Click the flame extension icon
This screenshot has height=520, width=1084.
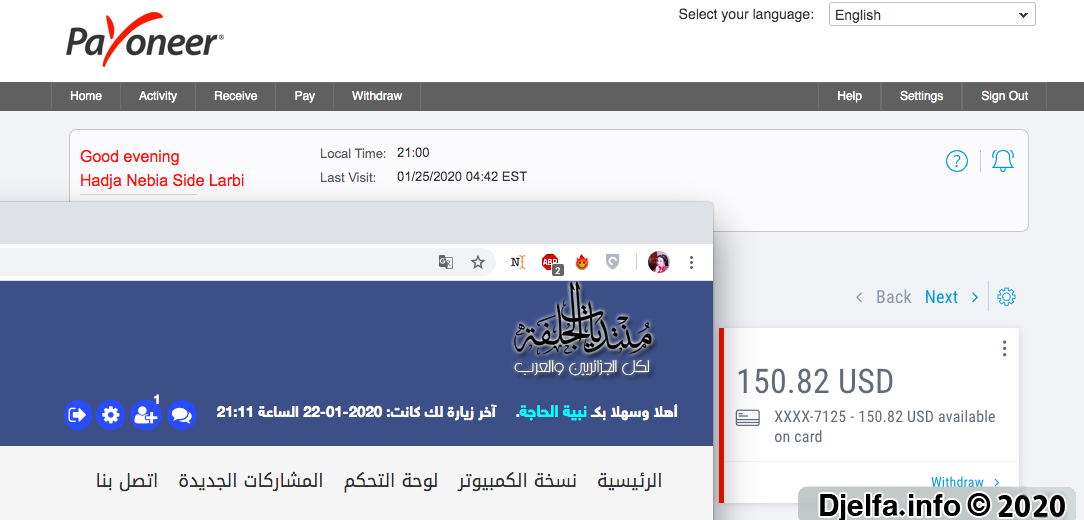[581, 262]
